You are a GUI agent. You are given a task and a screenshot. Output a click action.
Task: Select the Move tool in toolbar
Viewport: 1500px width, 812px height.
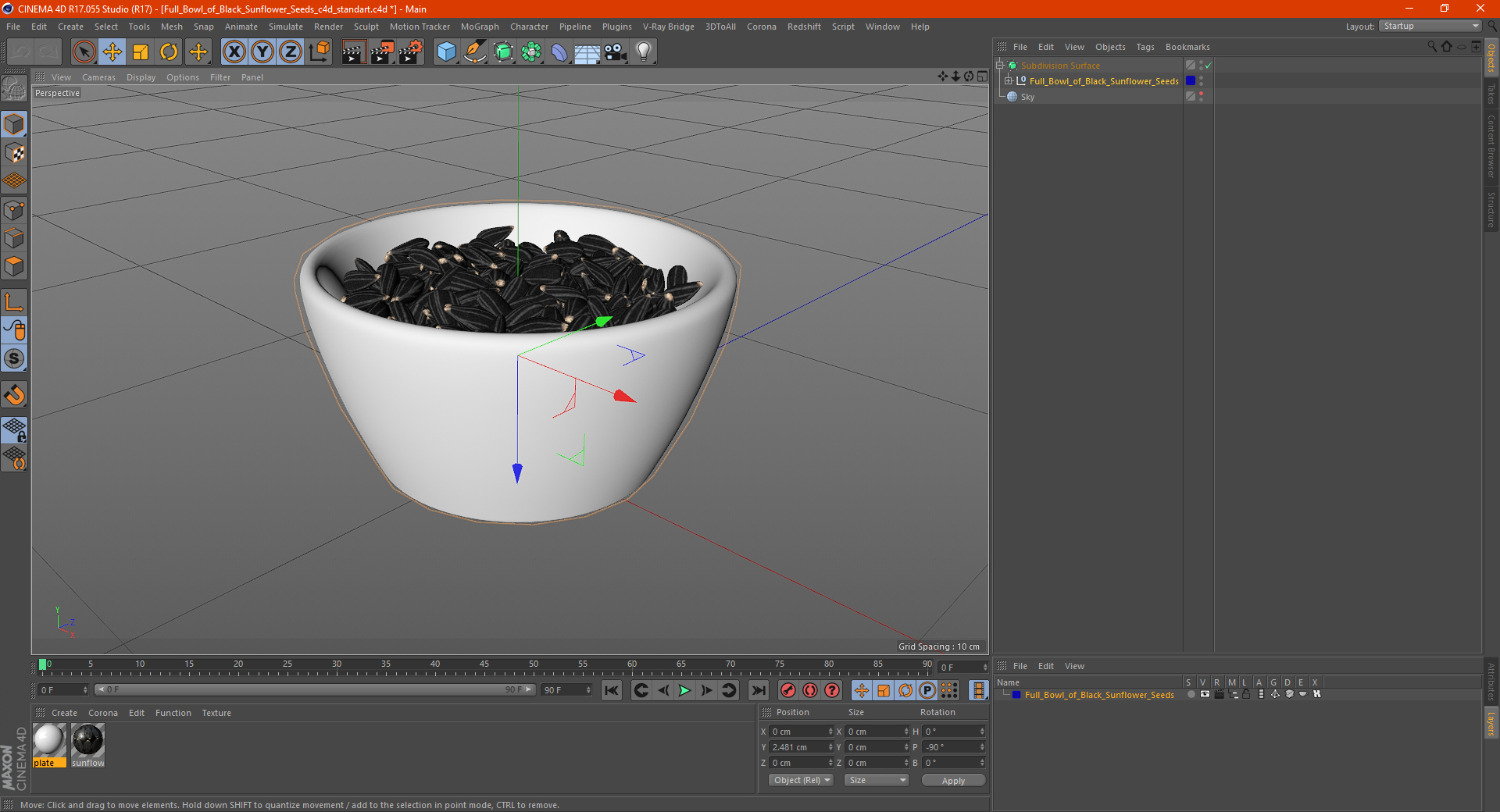(x=112, y=52)
